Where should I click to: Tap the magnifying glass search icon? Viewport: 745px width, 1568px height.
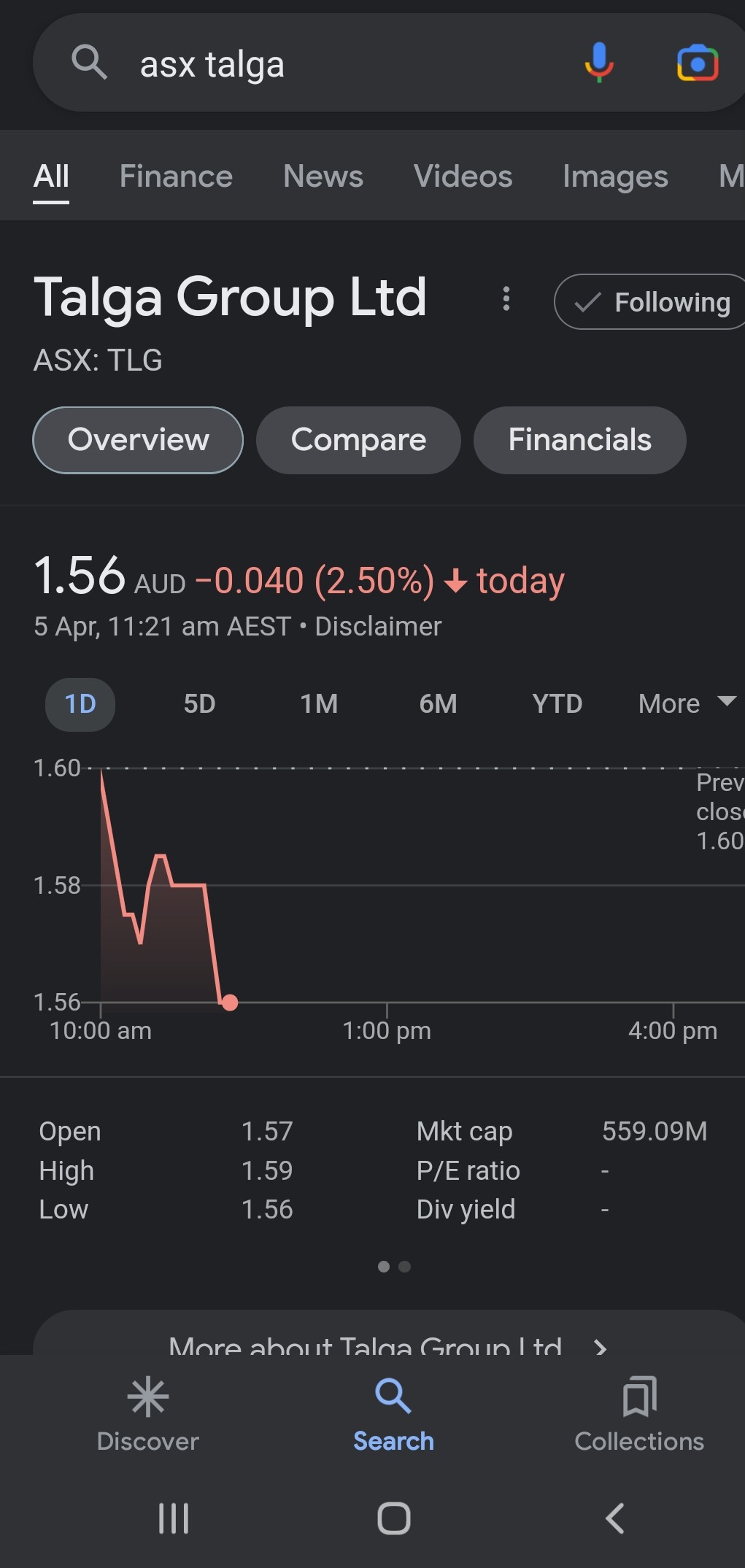[89, 62]
